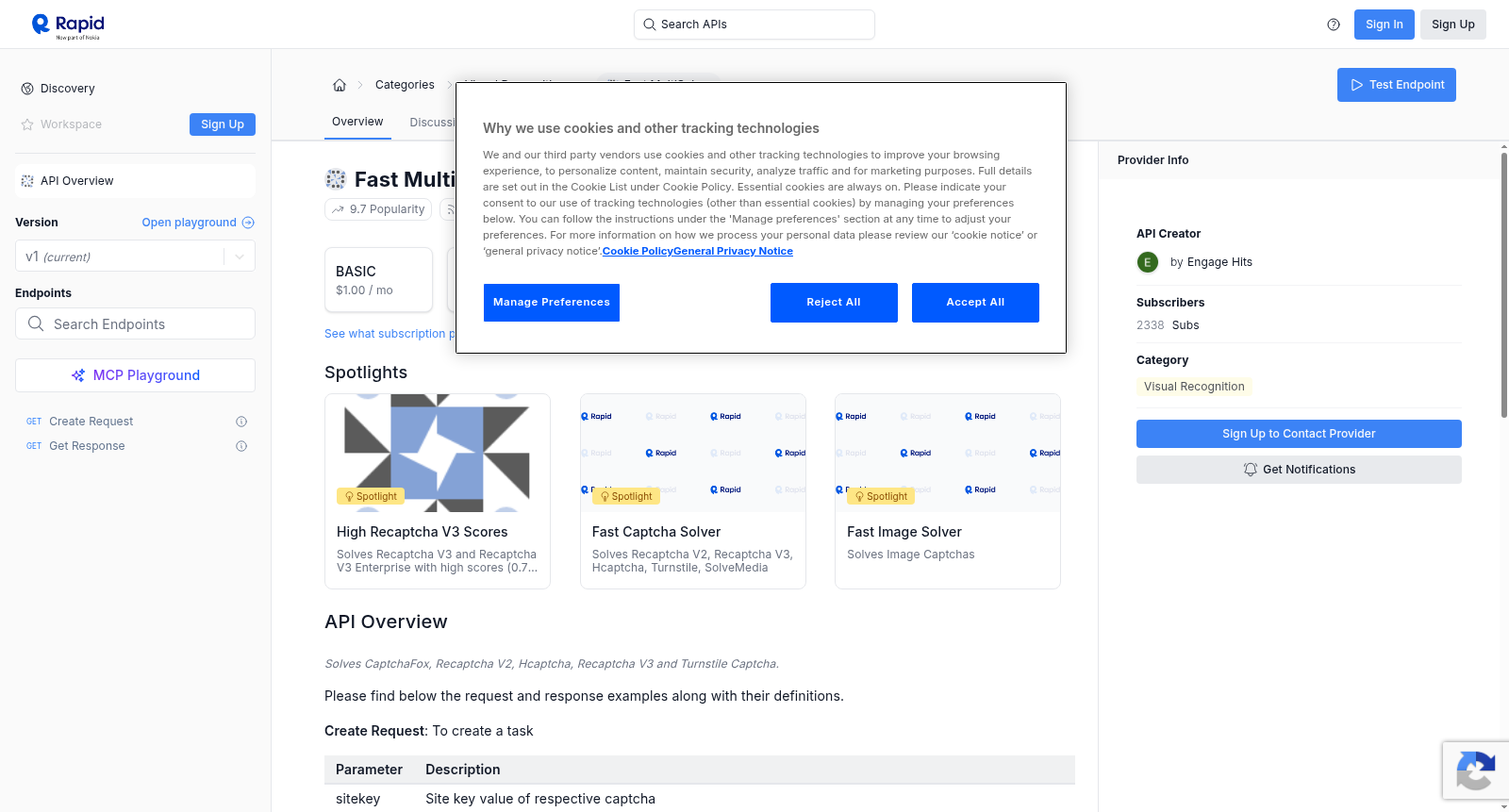Click the Rapid logo
The width and height of the screenshot is (1509, 812).
pos(68,25)
